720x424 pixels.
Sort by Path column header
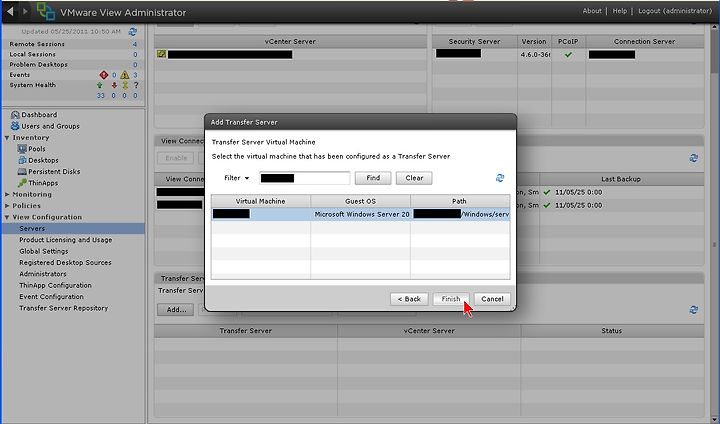pyautogui.click(x=460, y=201)
